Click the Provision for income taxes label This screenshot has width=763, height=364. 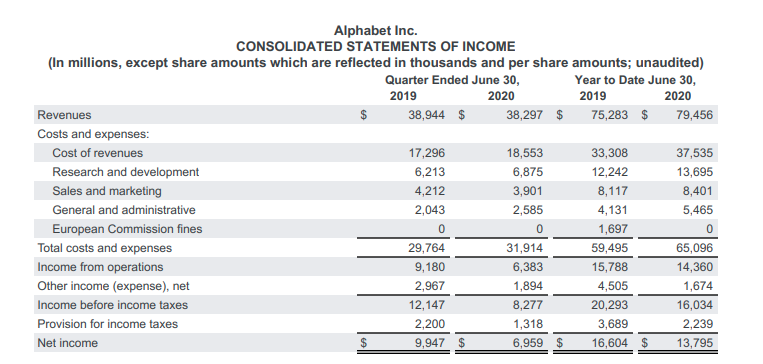(x=108, y=324)
